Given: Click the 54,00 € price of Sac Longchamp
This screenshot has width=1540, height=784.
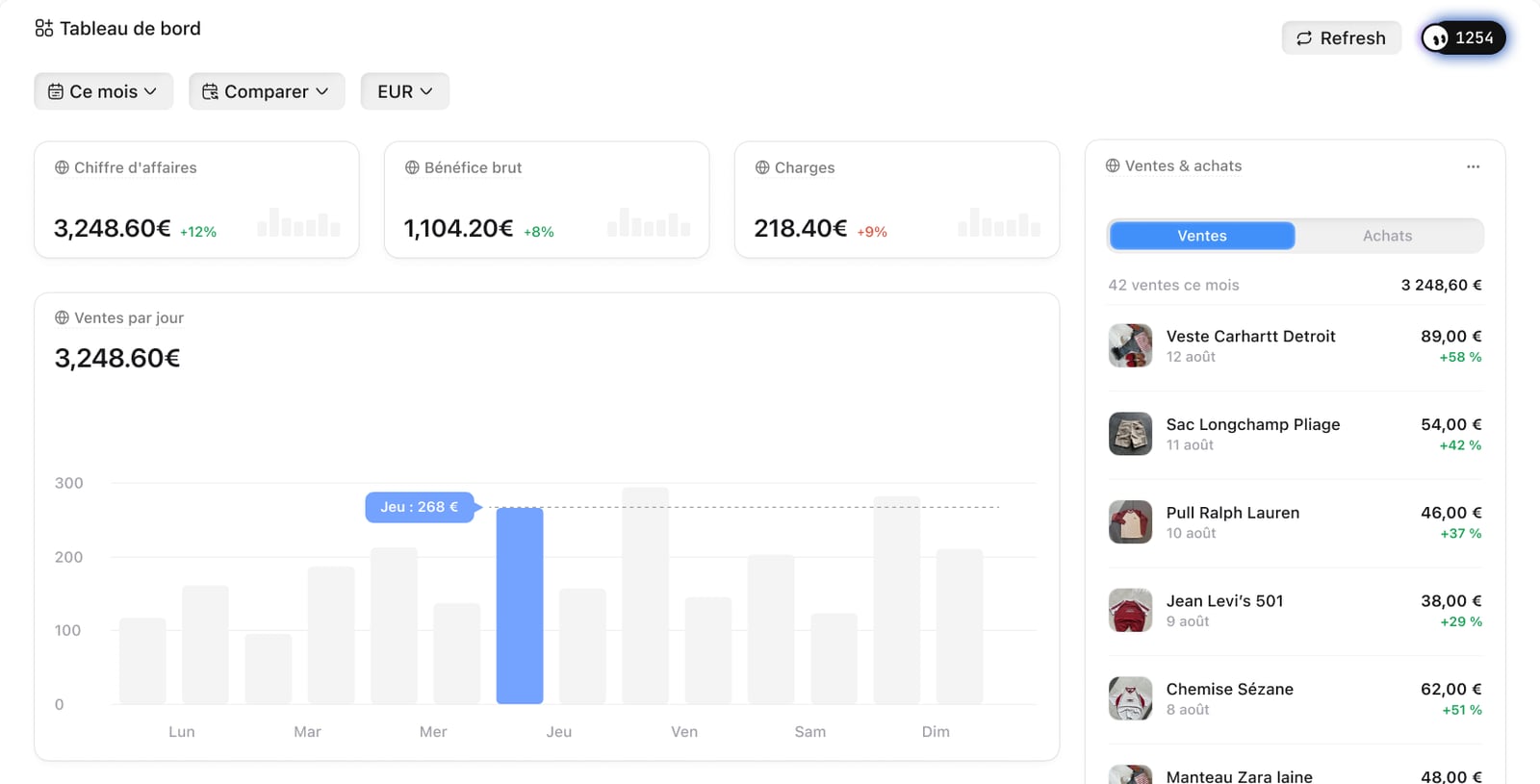Looking at the screenshot, I should click(1451, 424).
